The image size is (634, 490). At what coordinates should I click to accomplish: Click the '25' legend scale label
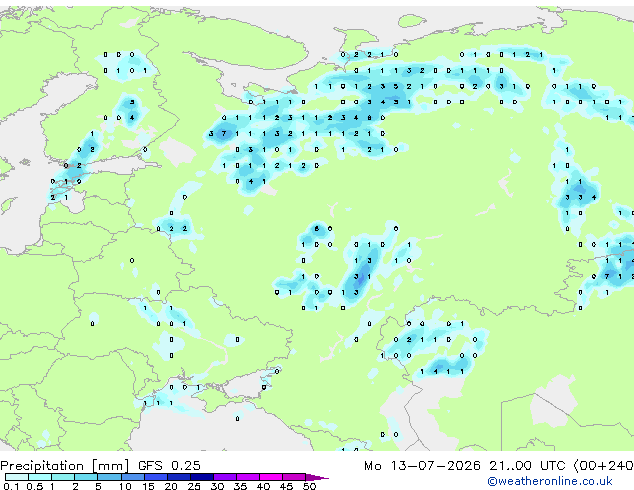(194, 486)
